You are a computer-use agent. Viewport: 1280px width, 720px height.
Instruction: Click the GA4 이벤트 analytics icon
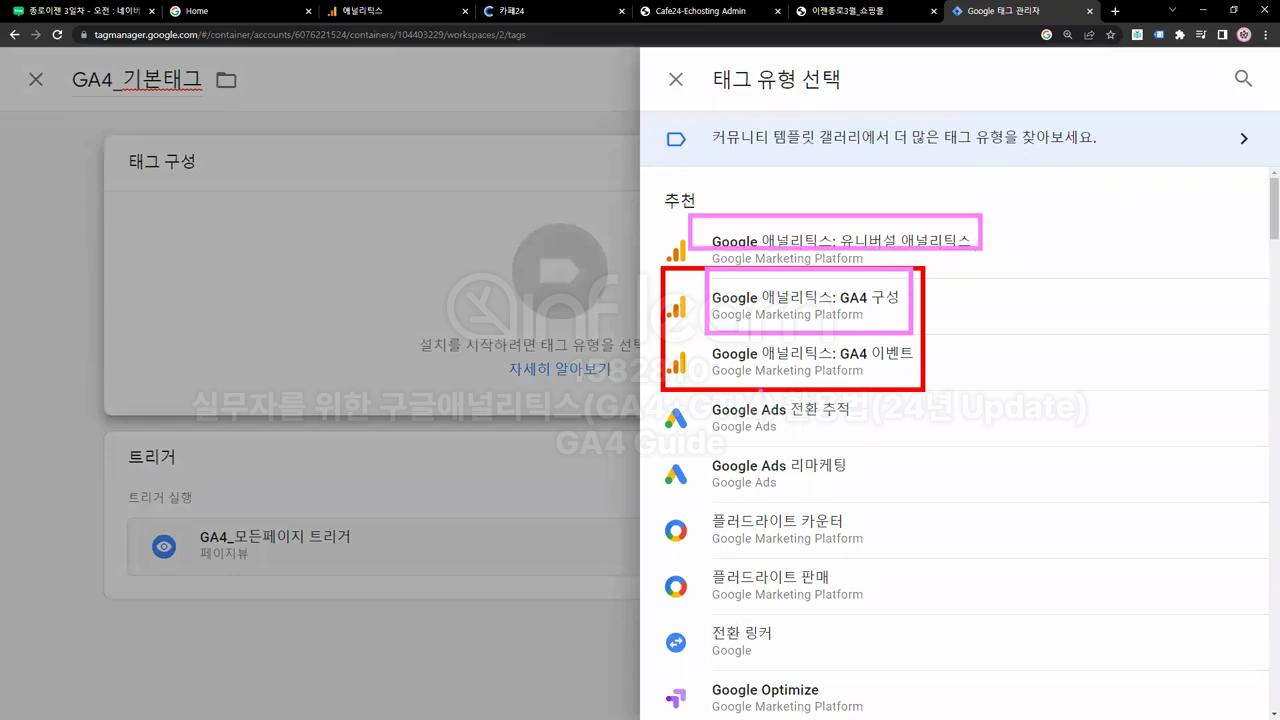pos(677,362)
